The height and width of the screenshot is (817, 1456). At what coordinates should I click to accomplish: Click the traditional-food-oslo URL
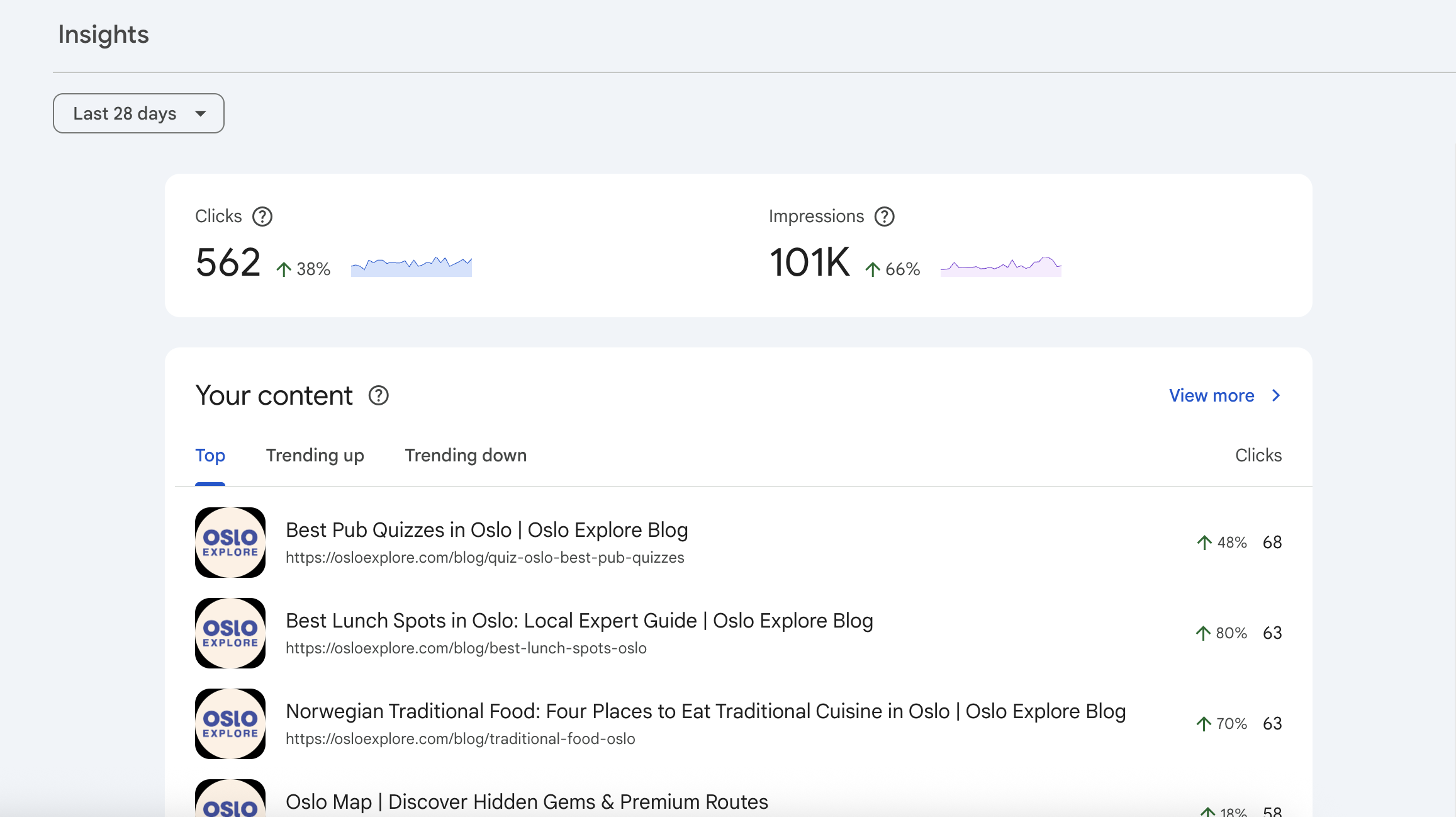(x=461, y=739)
